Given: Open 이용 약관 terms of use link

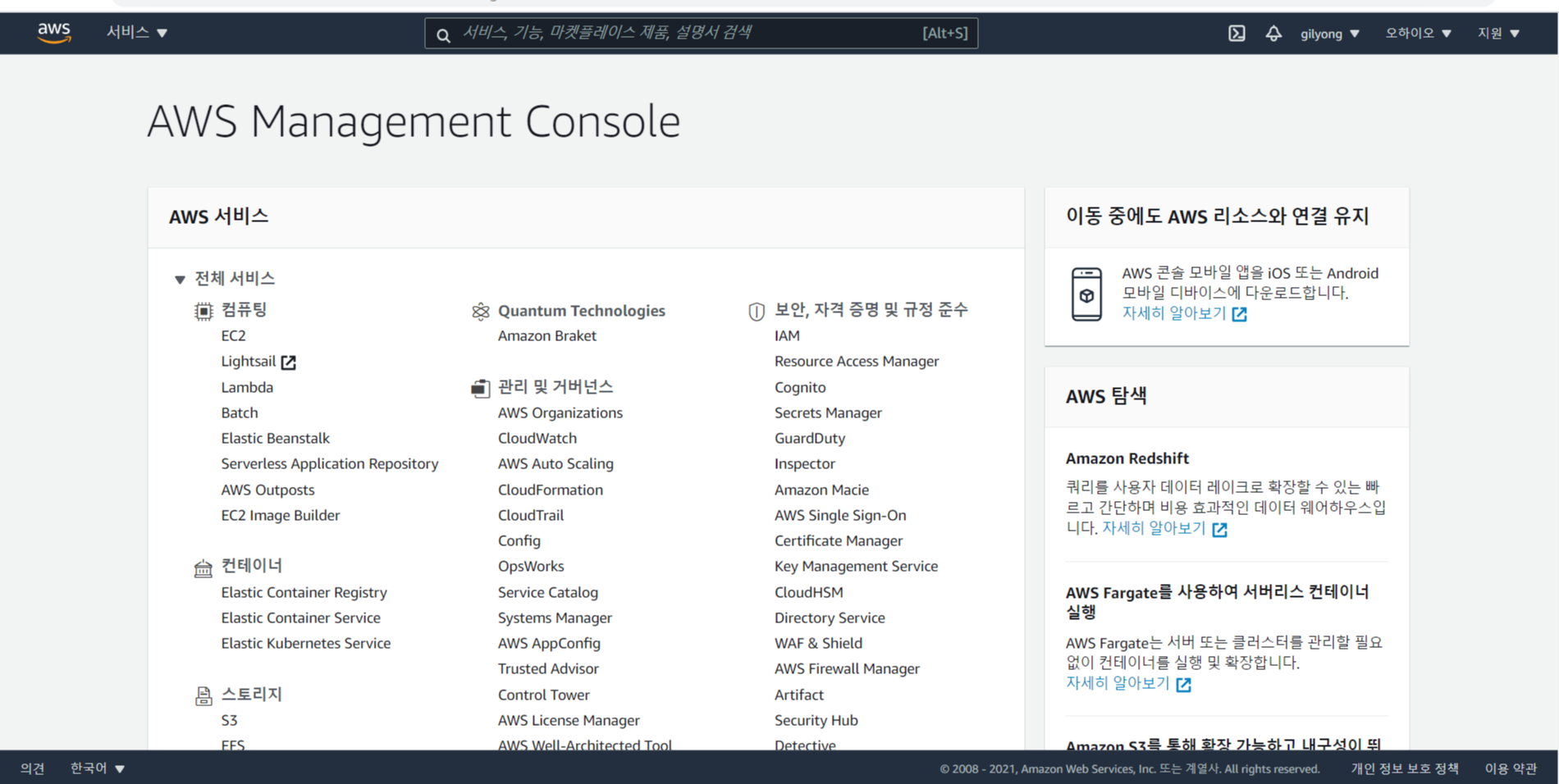Looking at the screenshot, I should (1511, 768).
